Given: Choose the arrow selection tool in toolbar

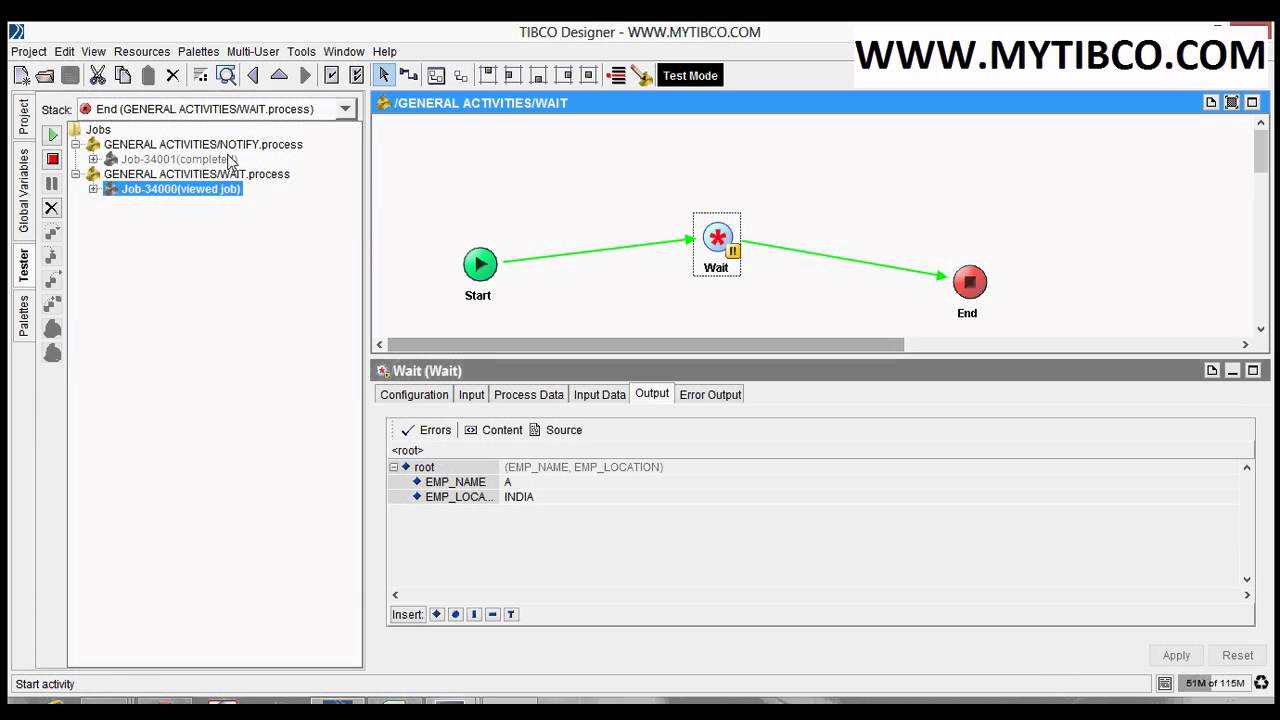Looking at the screenshot, I should coord(383,75).
